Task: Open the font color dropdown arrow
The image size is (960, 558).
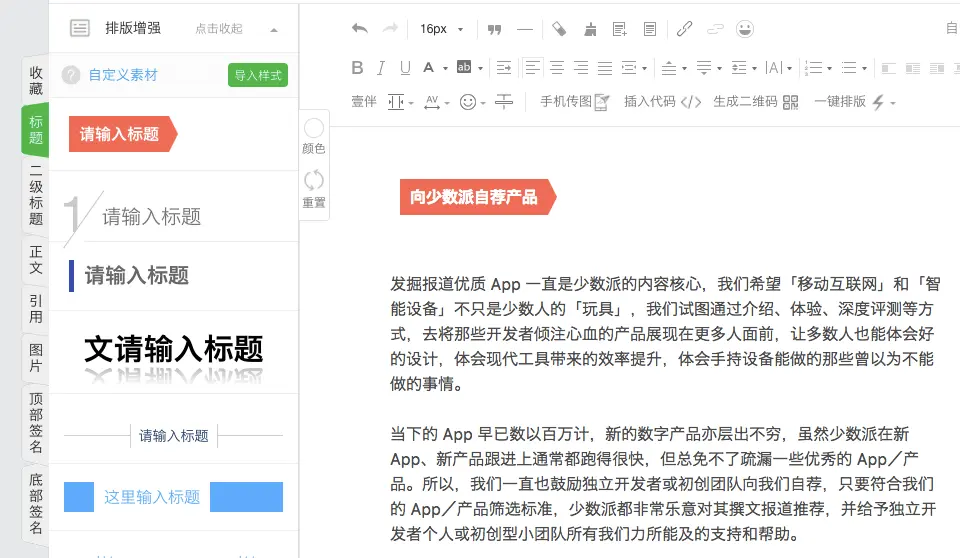Action: [445, 69]
